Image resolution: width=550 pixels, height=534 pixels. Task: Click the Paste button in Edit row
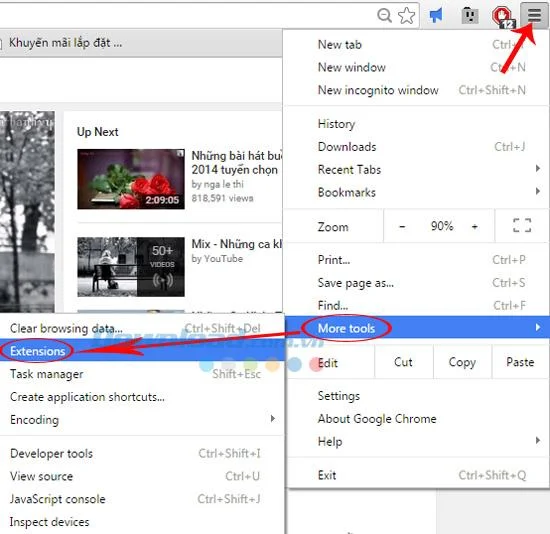point(520,362)
